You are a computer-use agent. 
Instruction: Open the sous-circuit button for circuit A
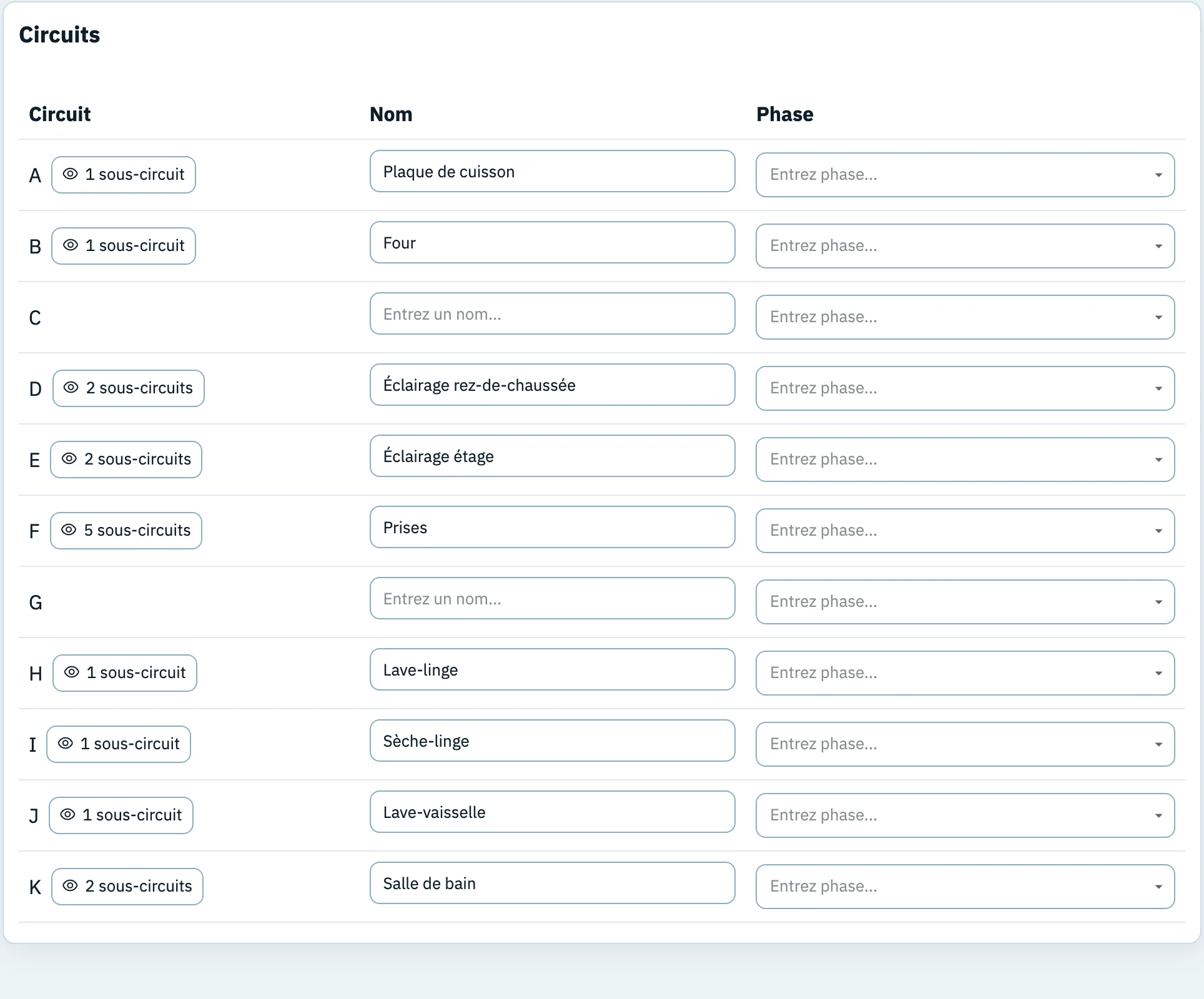pyautogui.click(x=124, y=175)
